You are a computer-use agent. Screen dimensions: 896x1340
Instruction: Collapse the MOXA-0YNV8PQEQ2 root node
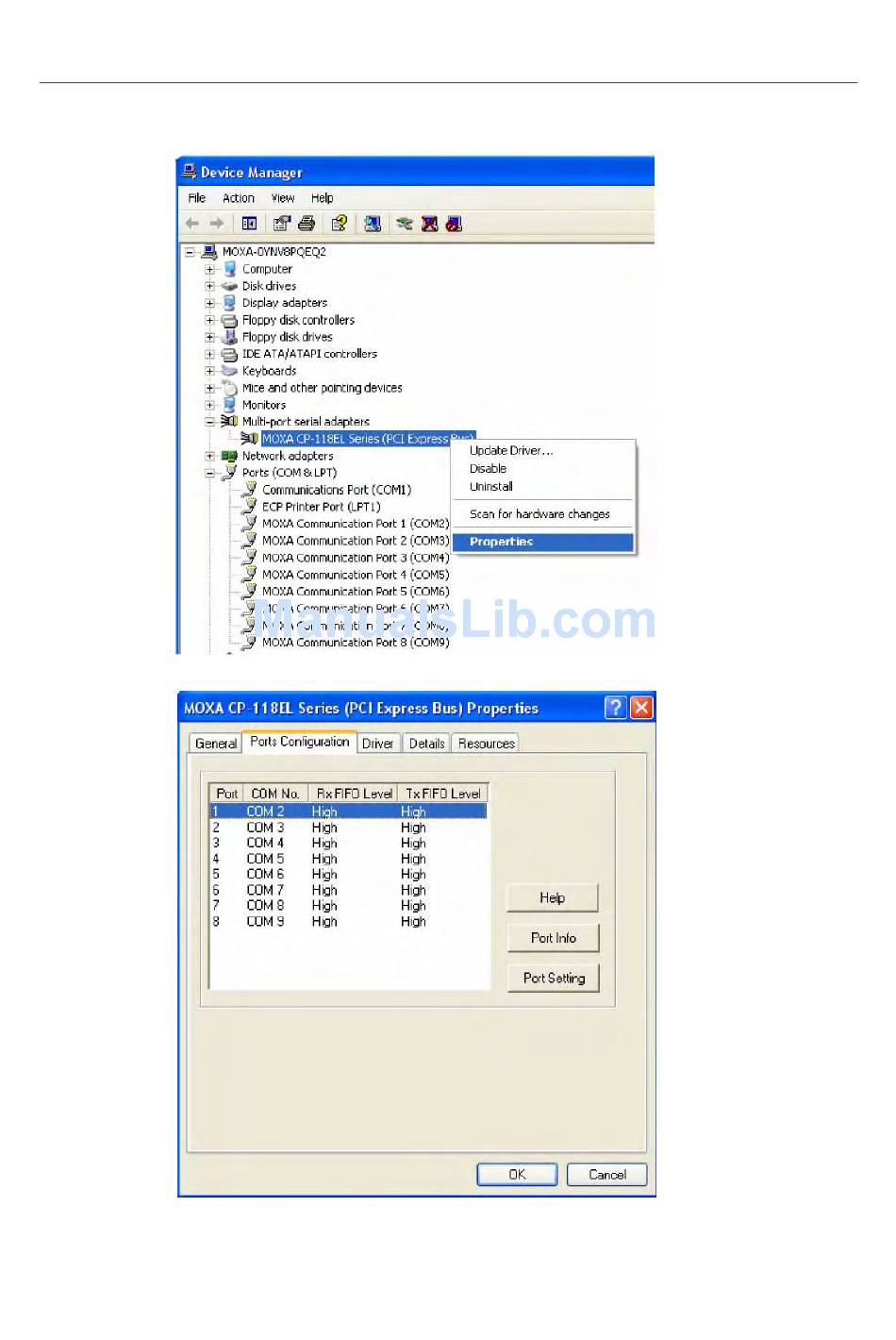coord(190,252)
